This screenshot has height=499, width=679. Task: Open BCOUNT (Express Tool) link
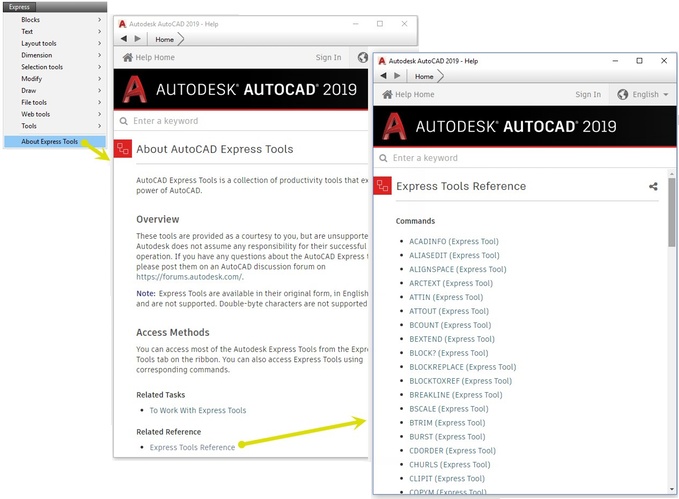click(450, 325)
